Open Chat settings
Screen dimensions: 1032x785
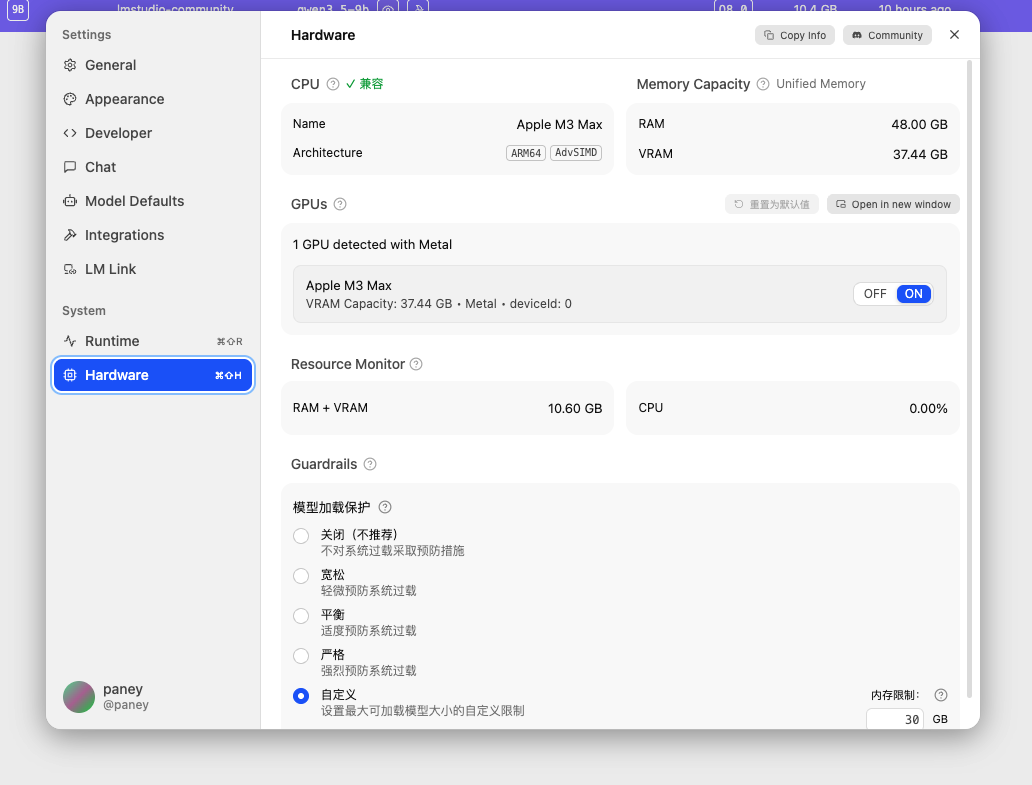153,167
